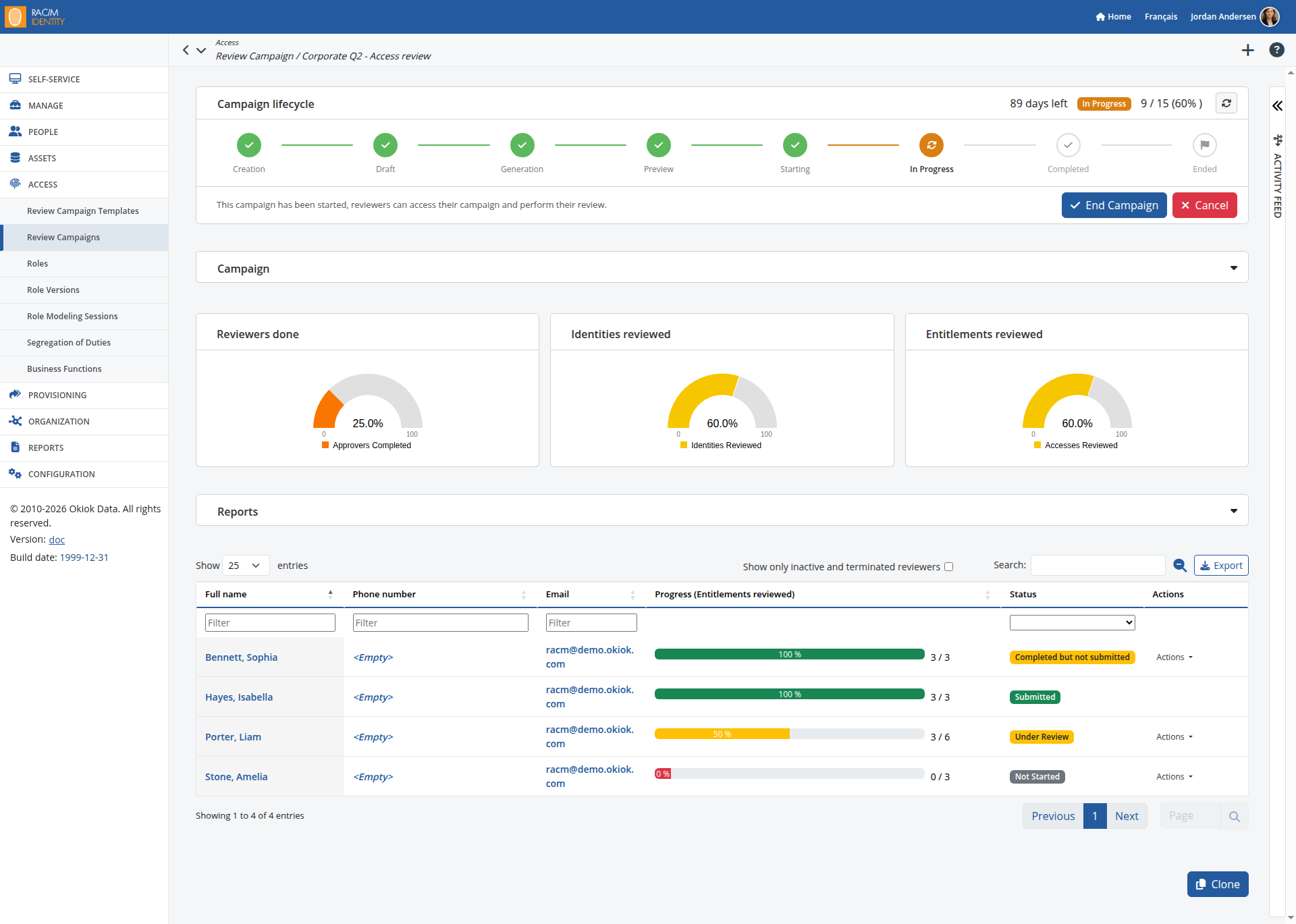1296x924 pixels.
Task: Refresh the campaign lifecycle status
Action: 1226,103
